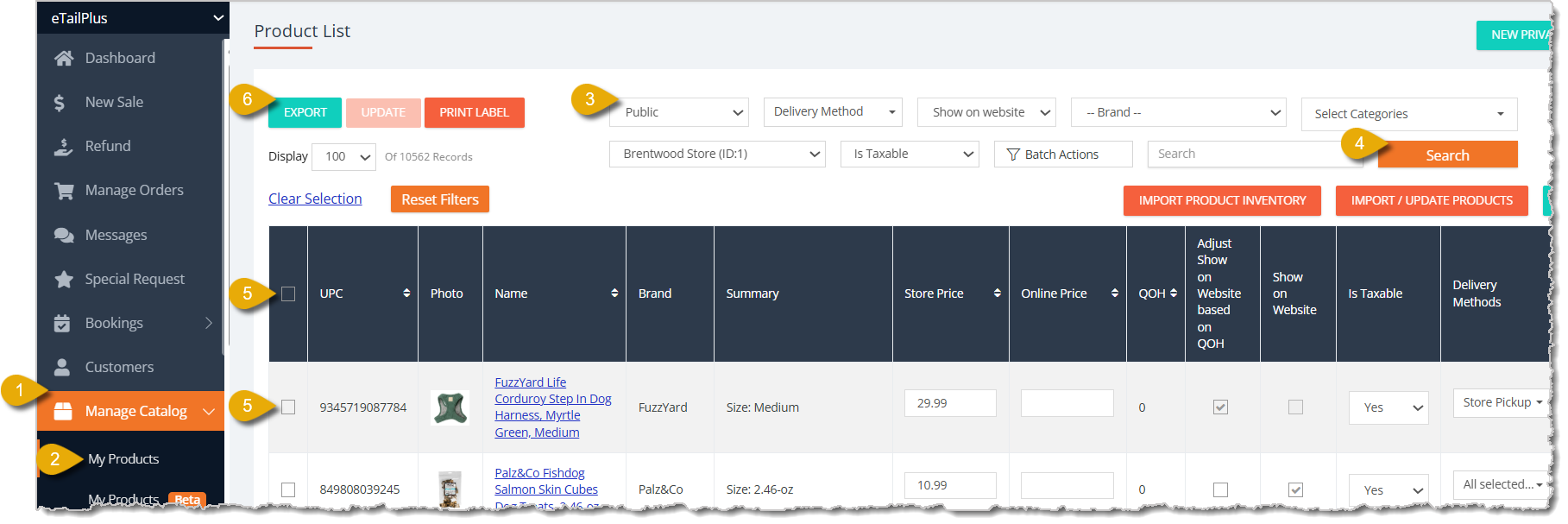This screenshot has height=524, width=1568.
Task: Open the Brand filter dropdown
Action: [1178, 112]
